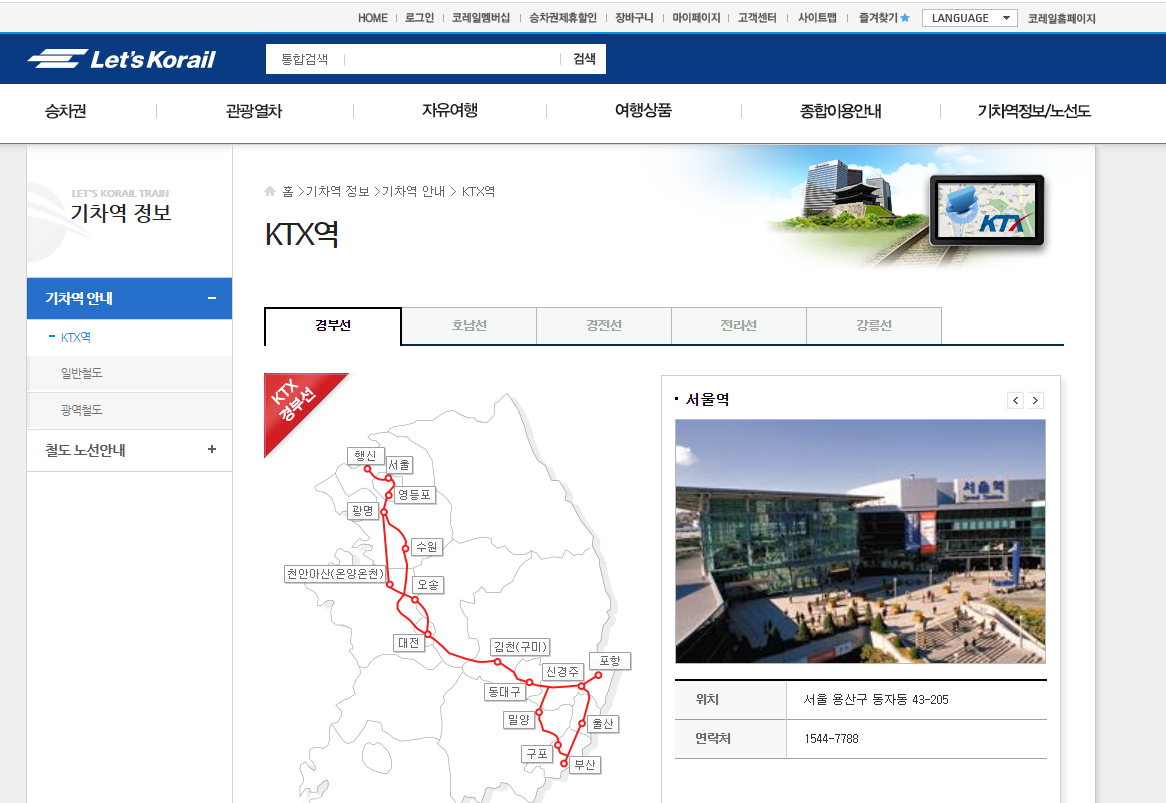
Task: Switch to the 강릉선 tab
Action: (874, 326)
